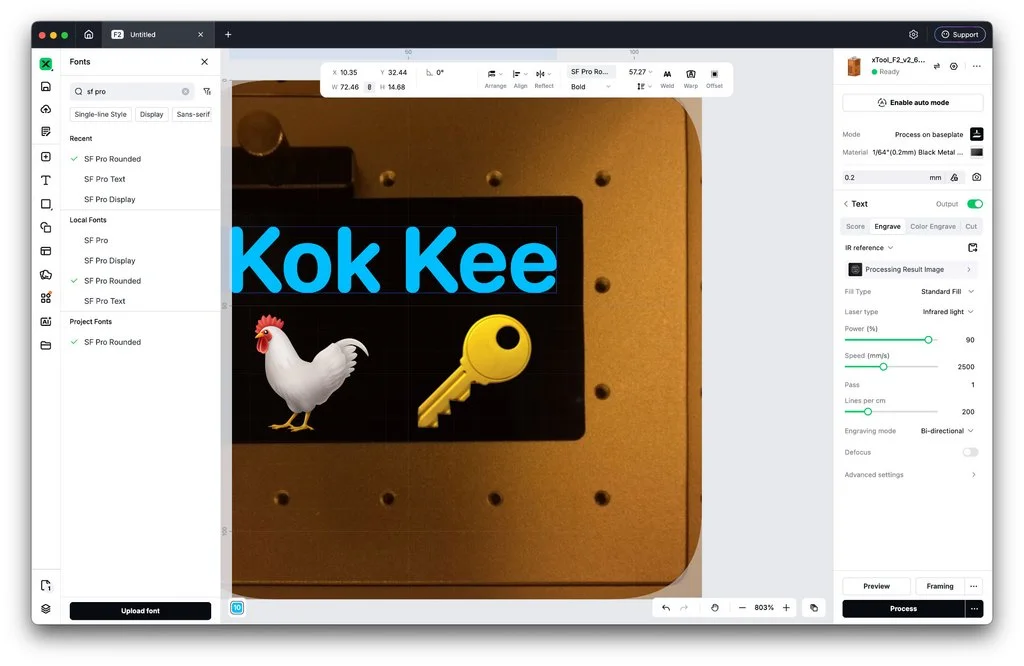Expand the IR reference dropdown
The image size is (1024, 666).
(869, 247)
